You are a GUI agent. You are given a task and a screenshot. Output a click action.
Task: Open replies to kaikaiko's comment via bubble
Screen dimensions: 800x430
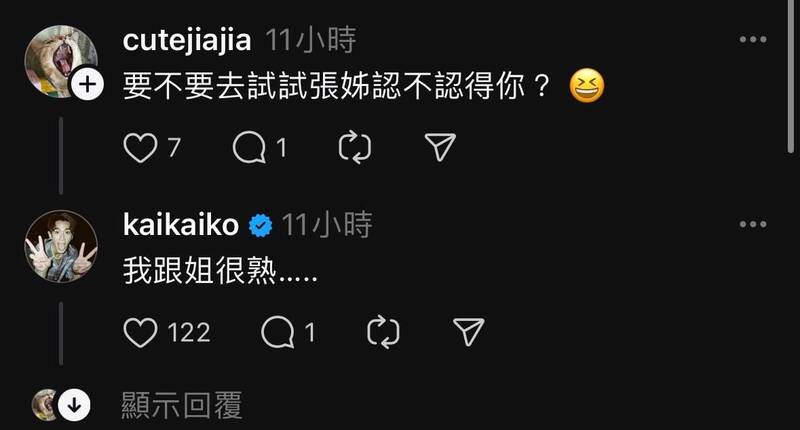[x=278, y=333]
